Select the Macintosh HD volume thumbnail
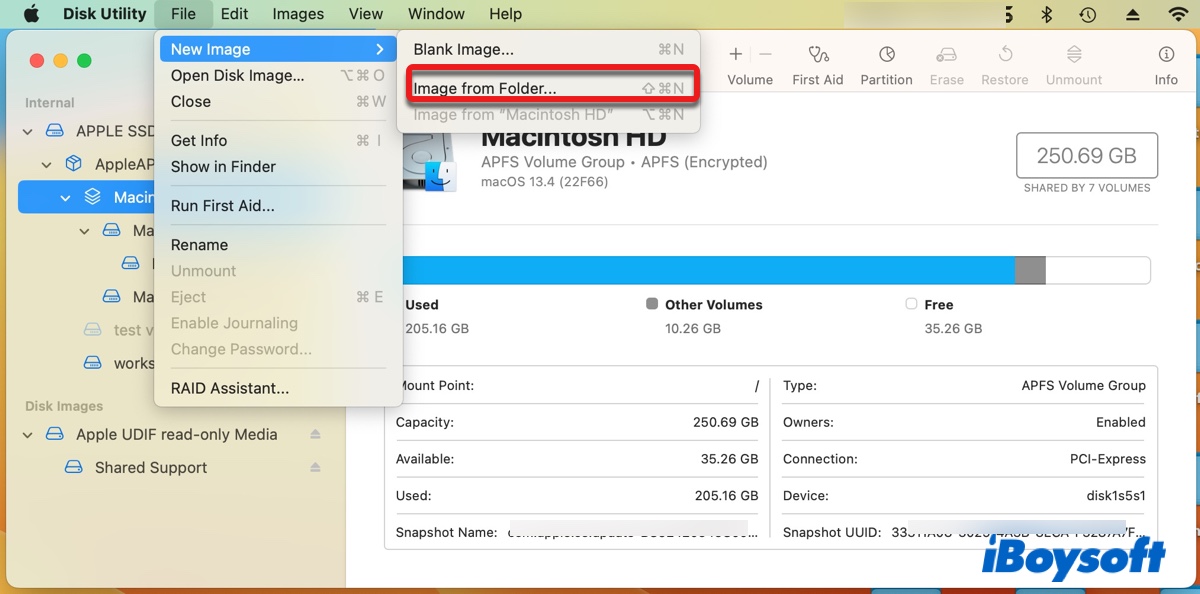Viewport: 1200px width, 594px height. pyautogui.click(x=430, y=160)
